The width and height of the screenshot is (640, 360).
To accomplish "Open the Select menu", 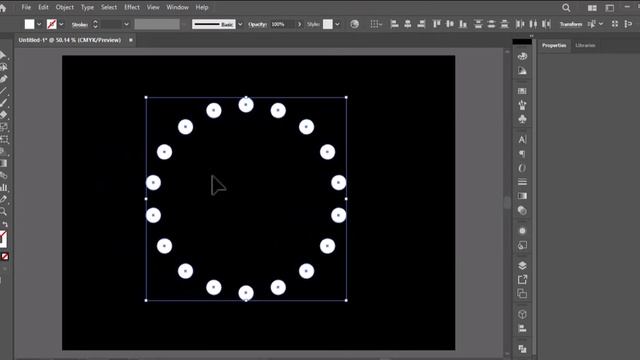I will [109, 7].
